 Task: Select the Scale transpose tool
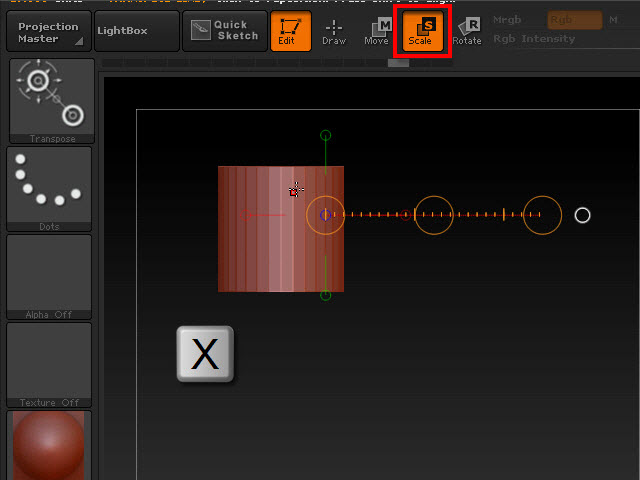pyautogui.click(x=423, y=31)
